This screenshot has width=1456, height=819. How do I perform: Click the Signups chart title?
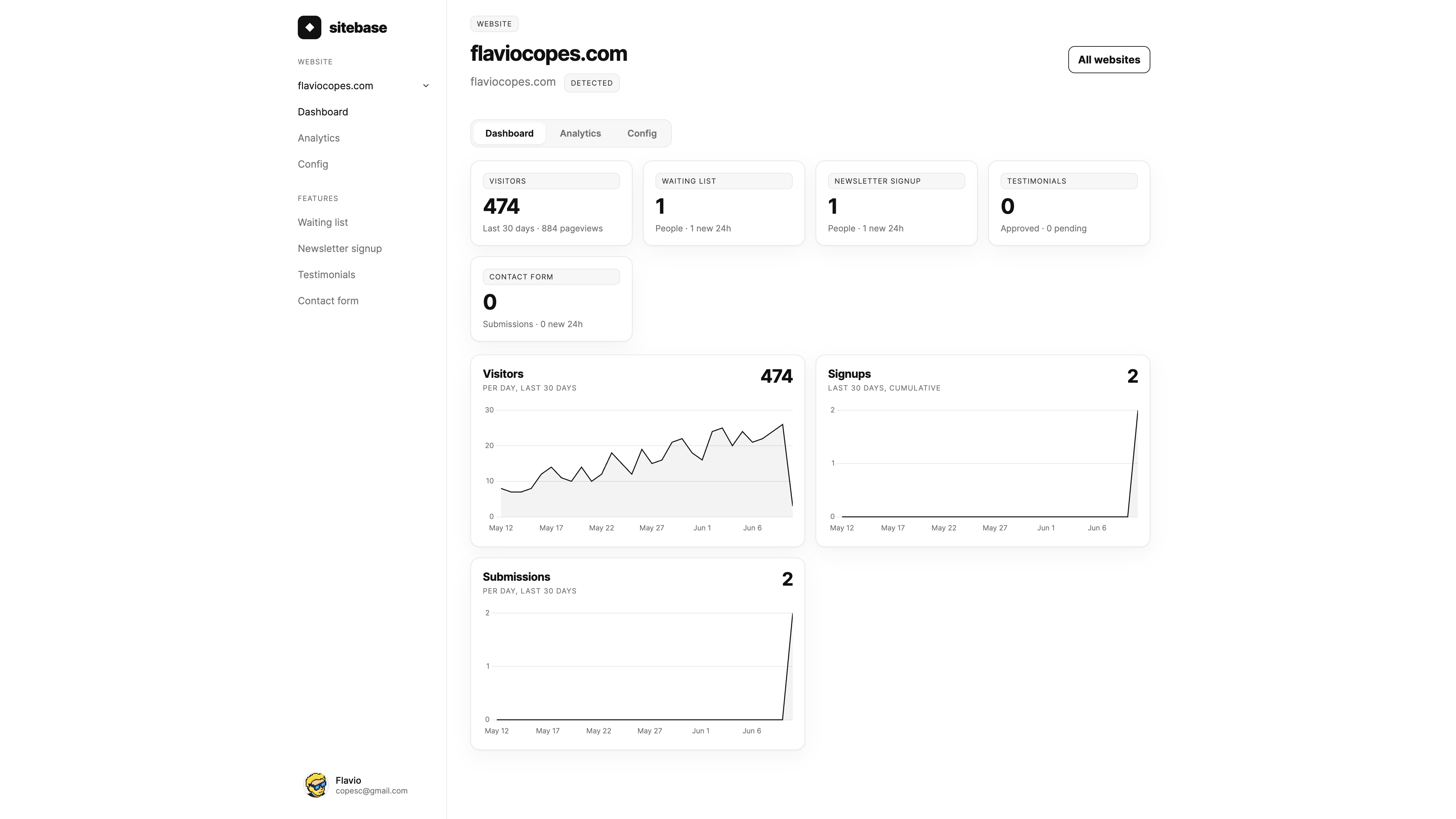[x=849, y=374]
